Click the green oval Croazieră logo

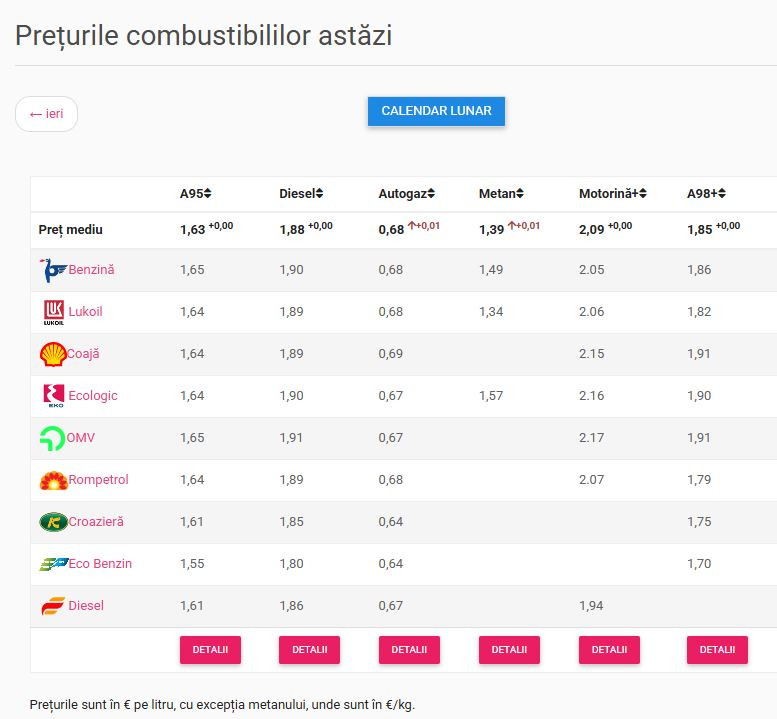point(54,522)
